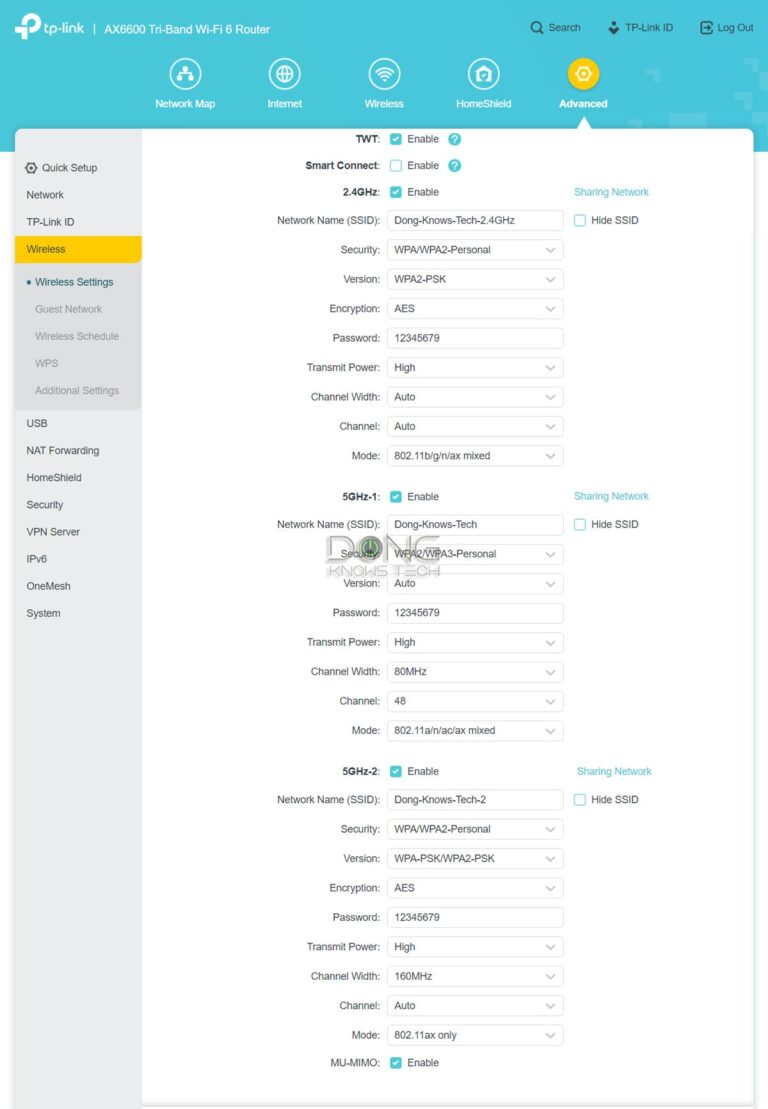Open NAT Forwarding in the sidebar
Viewport: 768px width, 1109px height.
[63, 451]
